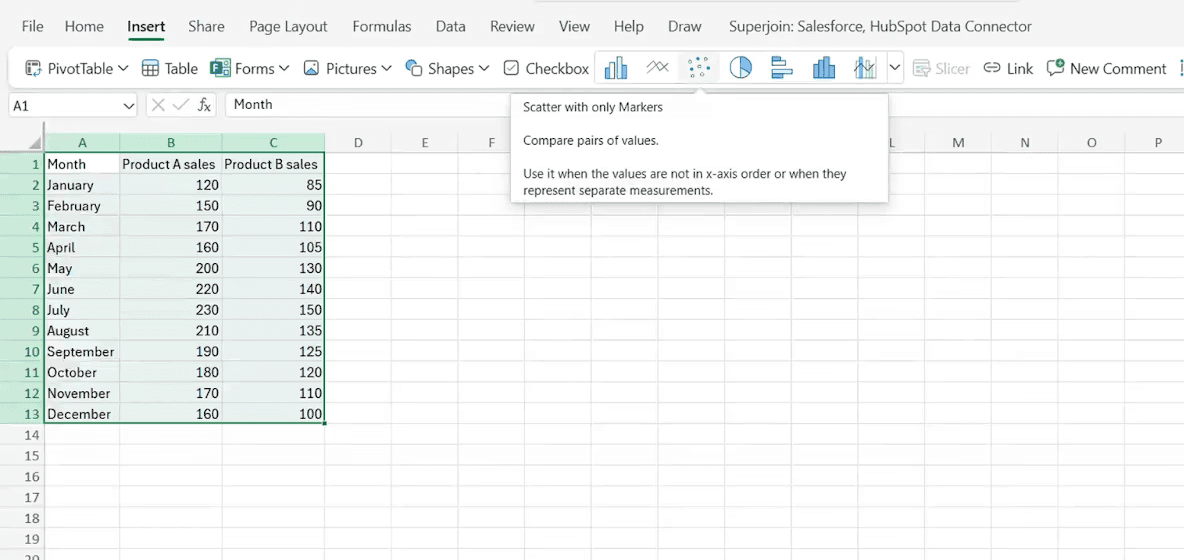
Task: Click the Product A sales cell
Action: click(171, 164)
